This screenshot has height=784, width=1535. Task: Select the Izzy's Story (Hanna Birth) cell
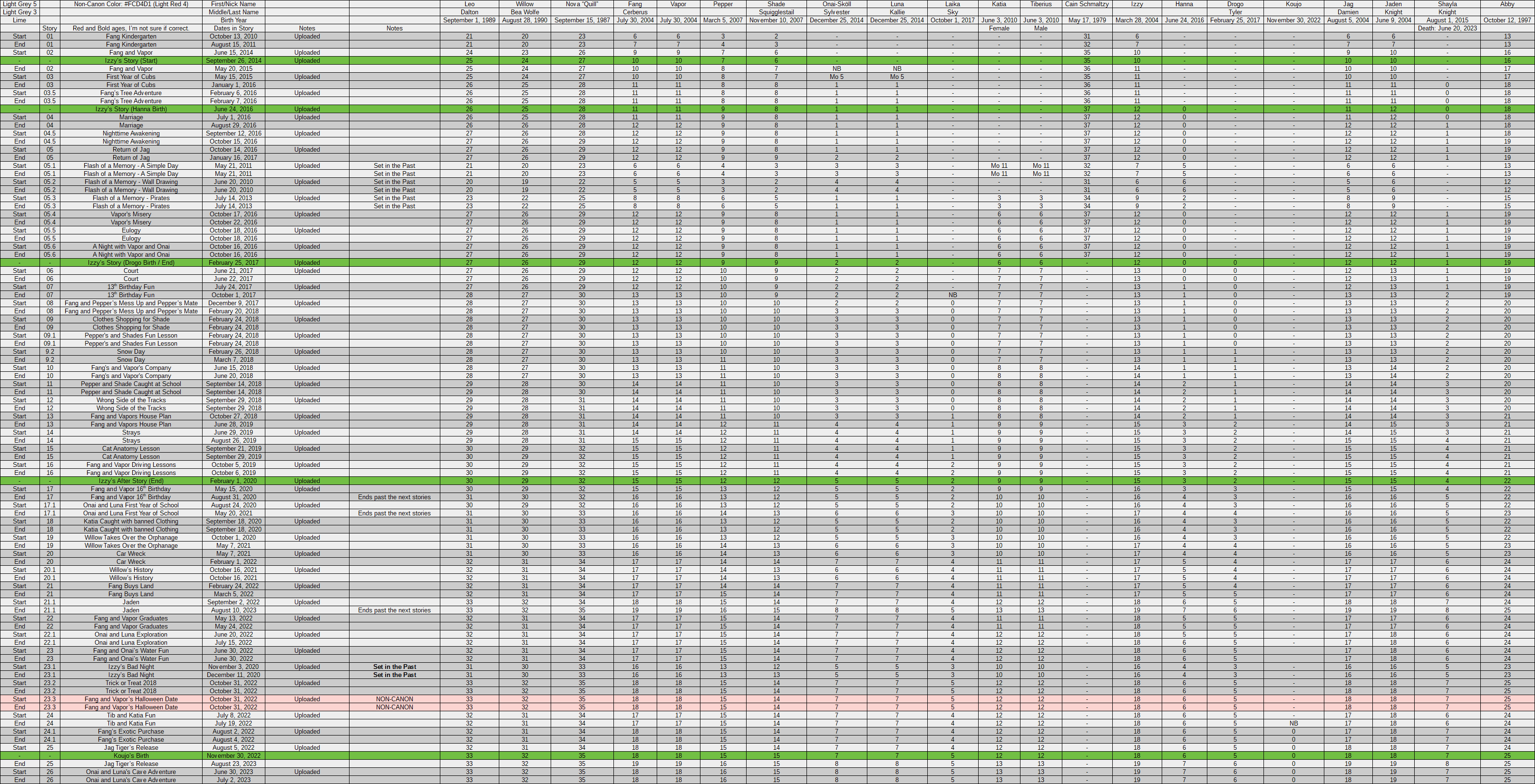coord(130,109)
